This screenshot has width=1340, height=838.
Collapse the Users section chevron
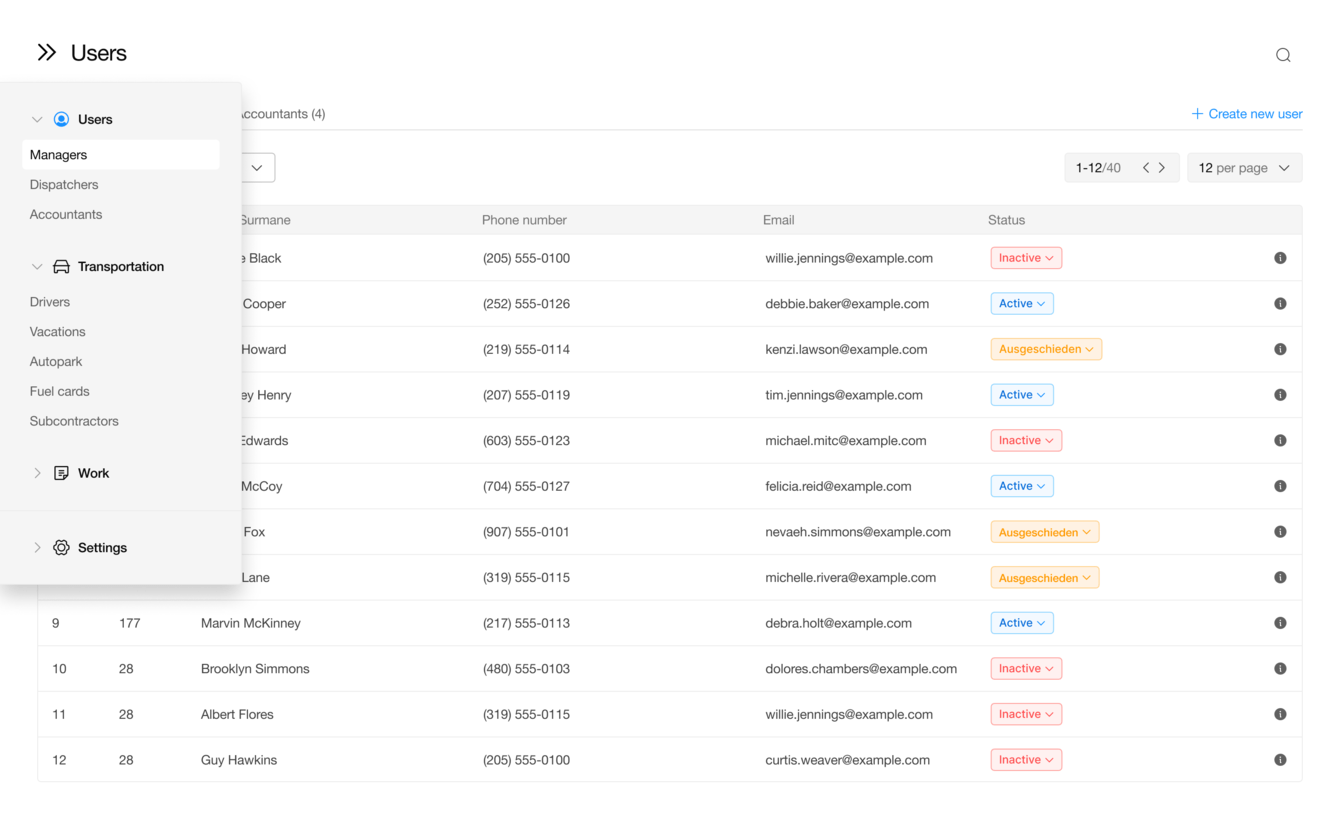pos(37,120)
